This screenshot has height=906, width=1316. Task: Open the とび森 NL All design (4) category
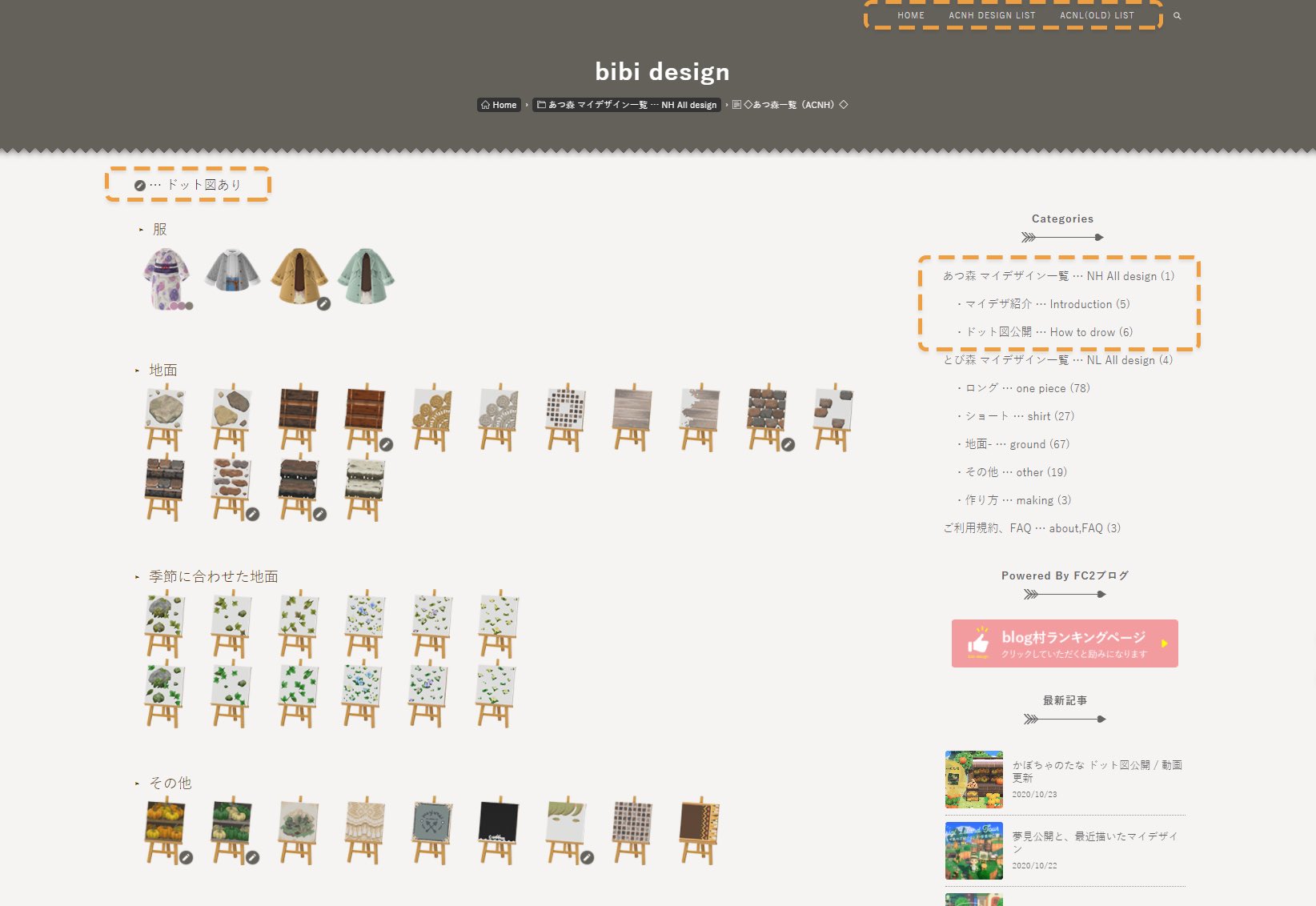tap(1057, 360)
